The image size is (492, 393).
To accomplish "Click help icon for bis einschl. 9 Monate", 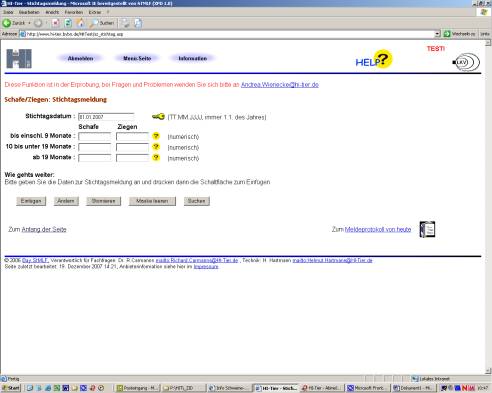I will (x=156, y=136).
